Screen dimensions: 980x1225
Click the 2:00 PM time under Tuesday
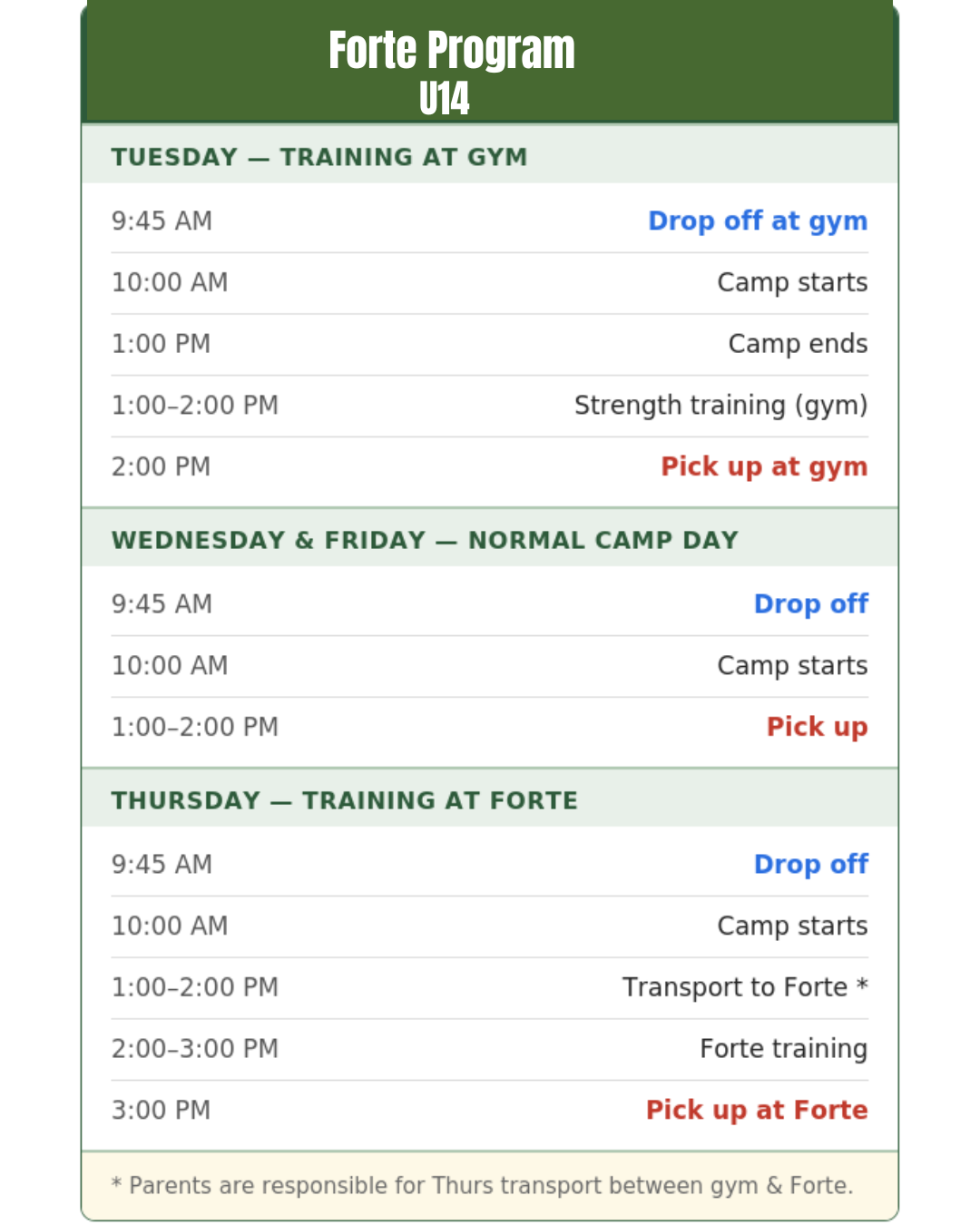pyautogui.click(x=162, y=467)
